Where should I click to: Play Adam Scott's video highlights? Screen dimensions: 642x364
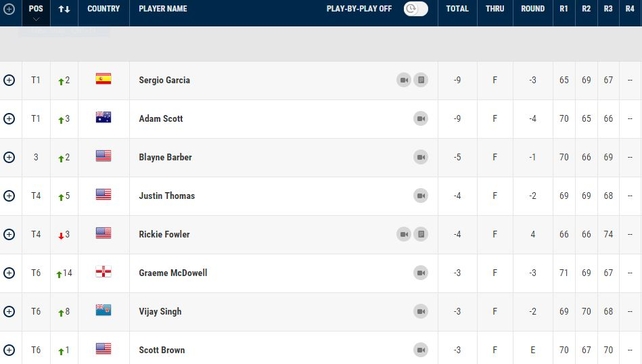421,119
